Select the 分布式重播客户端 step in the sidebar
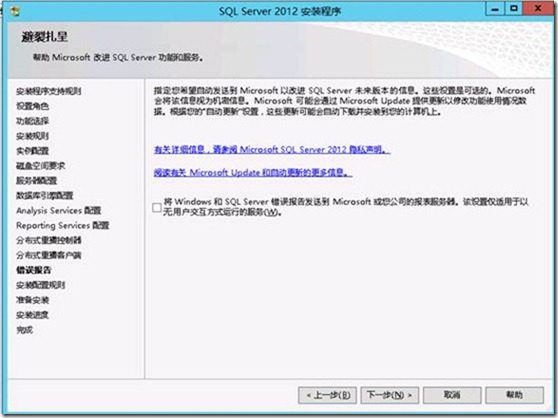The height and width of the screenshot is (418, 558). tap(49, 255)
